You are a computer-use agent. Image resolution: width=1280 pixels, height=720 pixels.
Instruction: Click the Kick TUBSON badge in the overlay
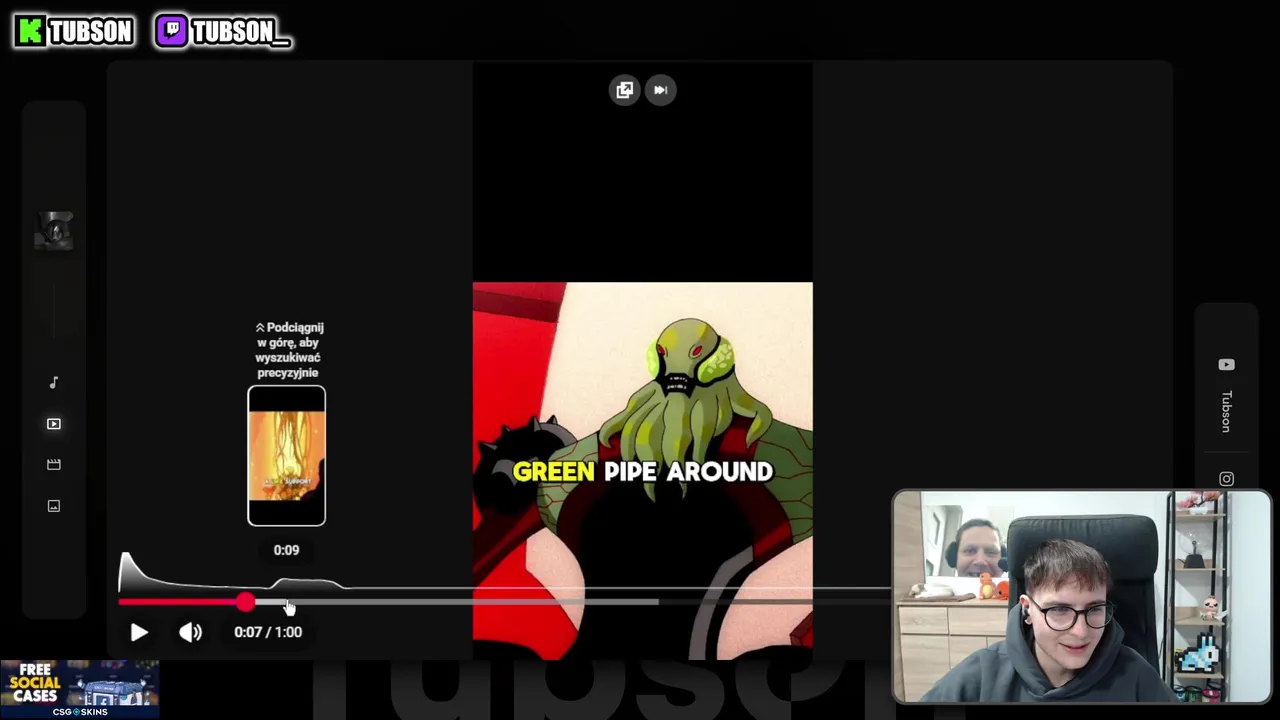[x=75, y=31]
